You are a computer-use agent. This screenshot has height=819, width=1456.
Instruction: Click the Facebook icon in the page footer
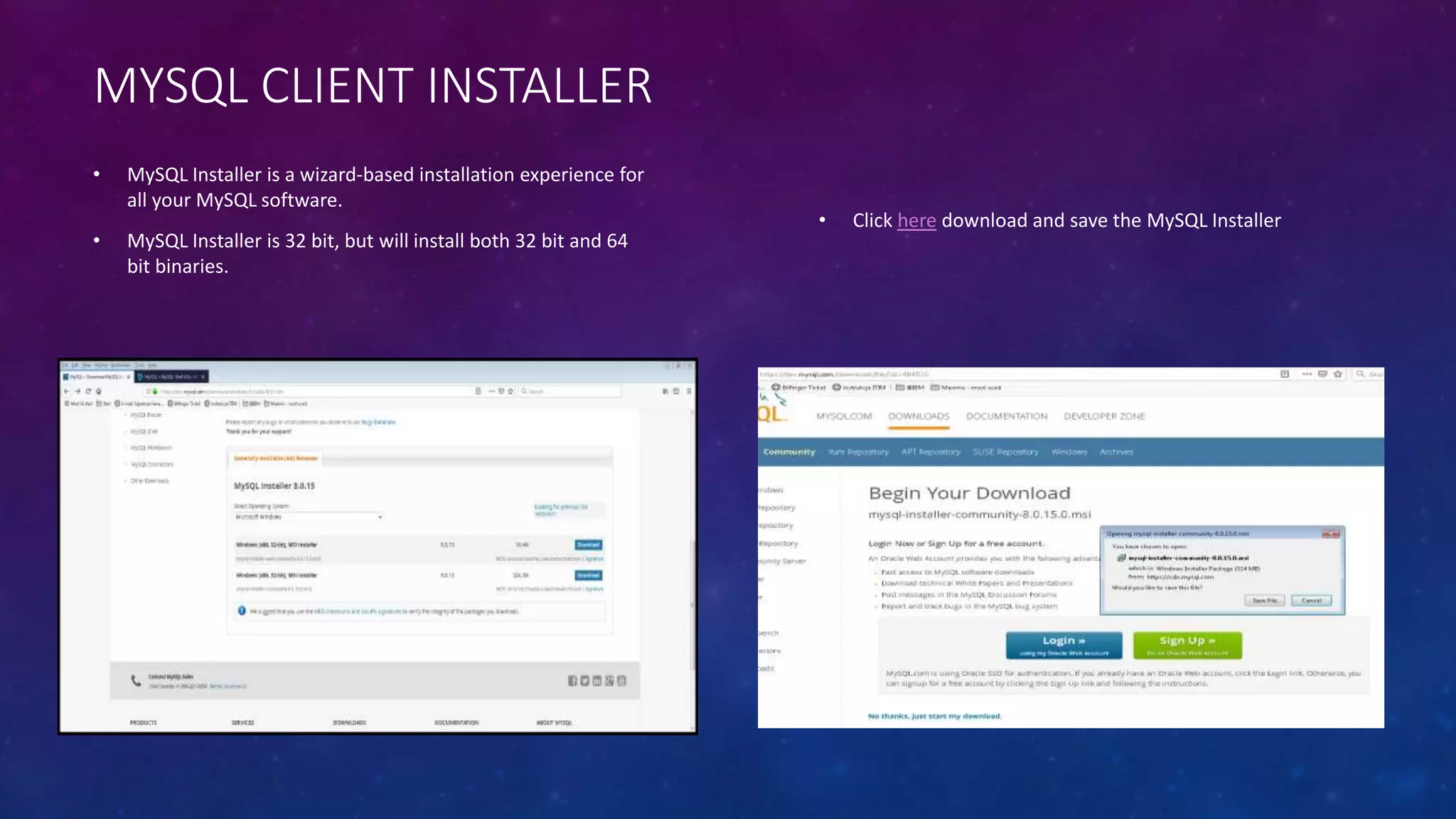(572, 681)
